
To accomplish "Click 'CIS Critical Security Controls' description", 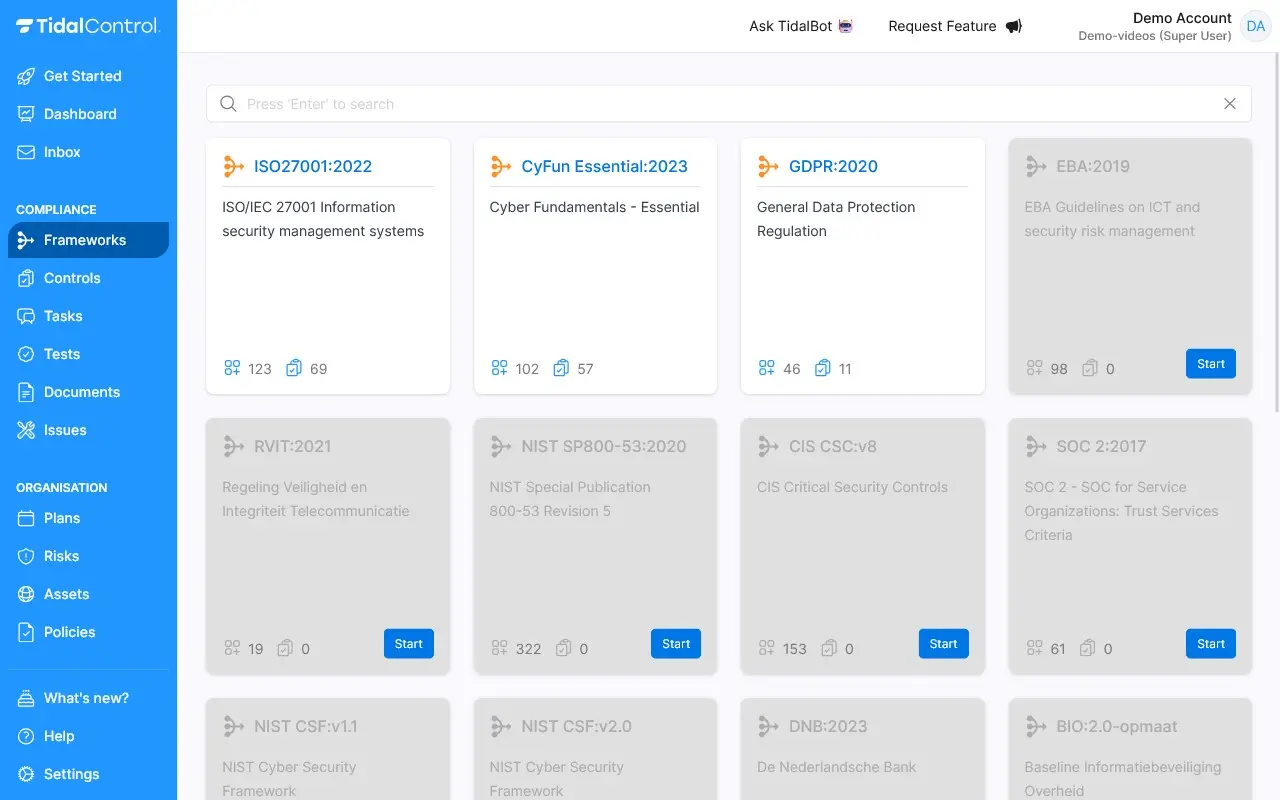I will click(852, 487).
